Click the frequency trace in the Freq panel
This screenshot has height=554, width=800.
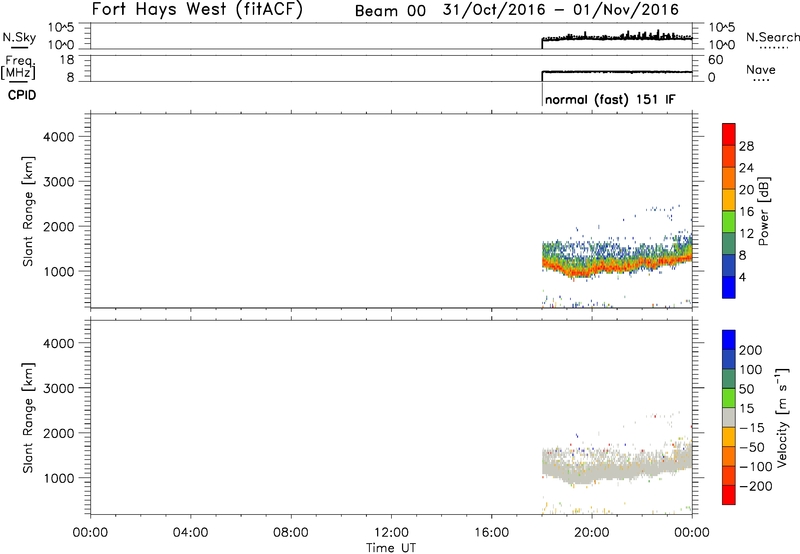(616, 72)
